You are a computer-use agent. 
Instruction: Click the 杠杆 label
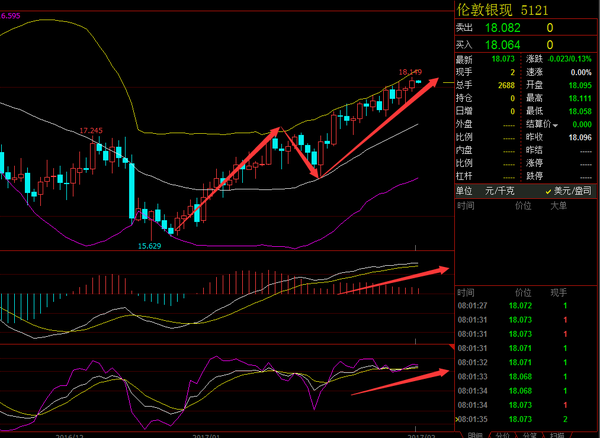point(464,176)
